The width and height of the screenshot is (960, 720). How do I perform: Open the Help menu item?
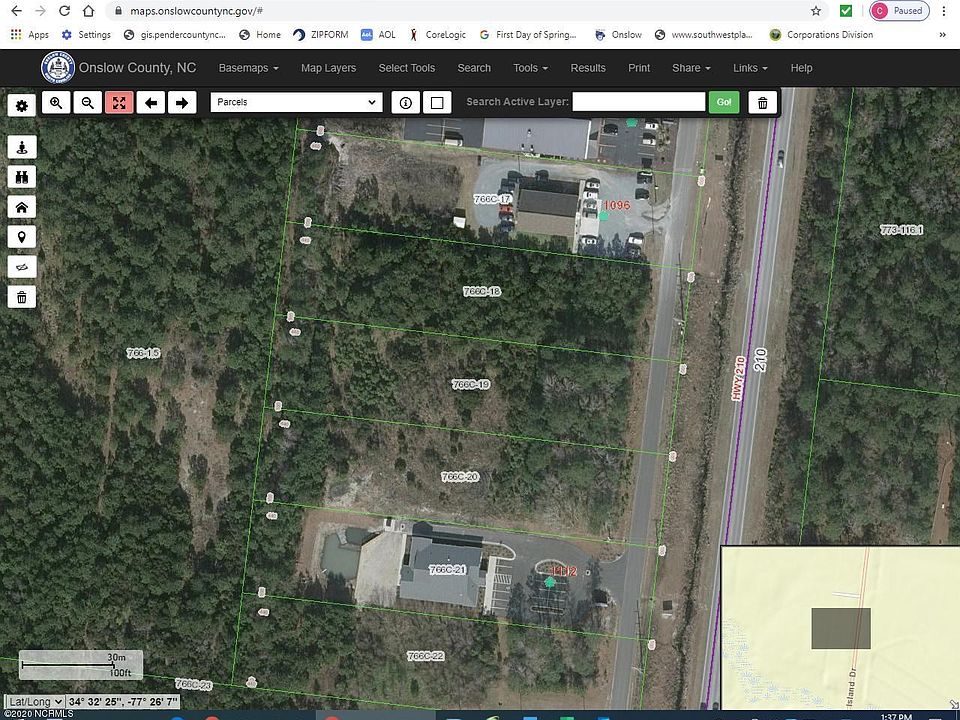tap(801, 68)
